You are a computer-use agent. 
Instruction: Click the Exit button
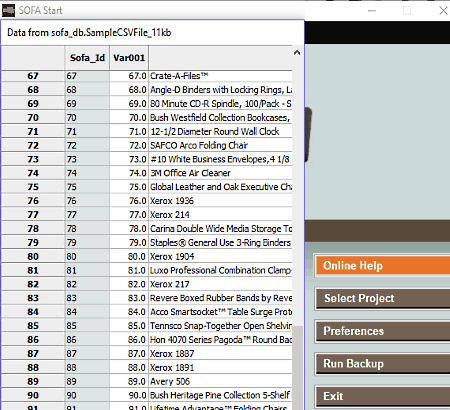pyautogui.click(x=383, y=396)
